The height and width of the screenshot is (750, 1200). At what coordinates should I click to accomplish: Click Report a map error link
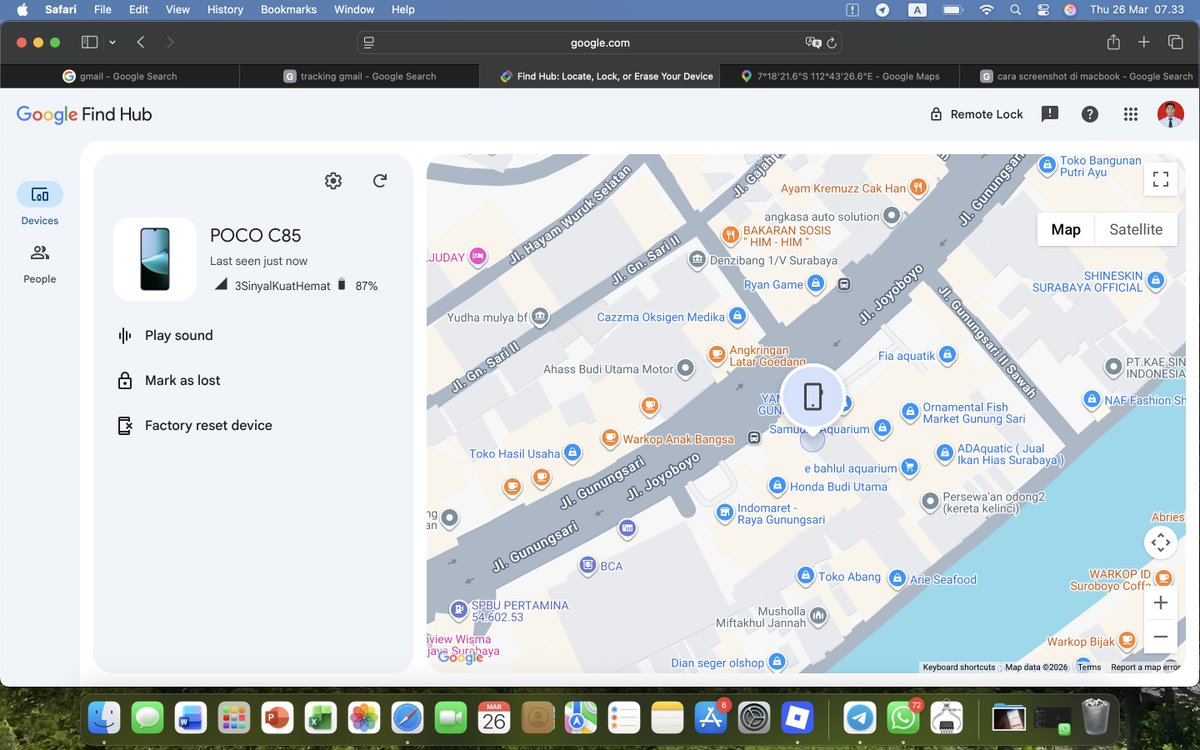1145,667
